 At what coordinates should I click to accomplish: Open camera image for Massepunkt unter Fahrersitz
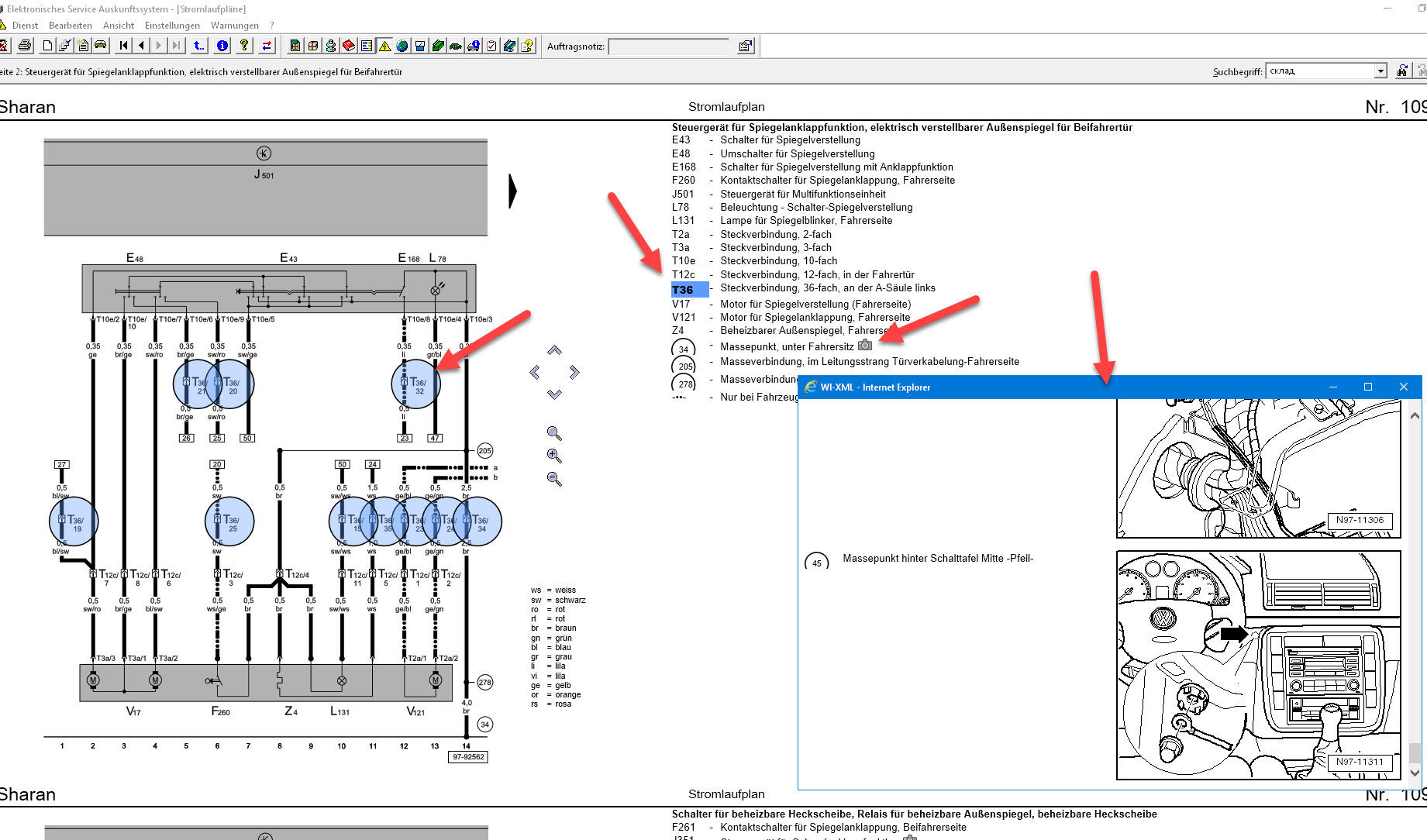[865, 346]
